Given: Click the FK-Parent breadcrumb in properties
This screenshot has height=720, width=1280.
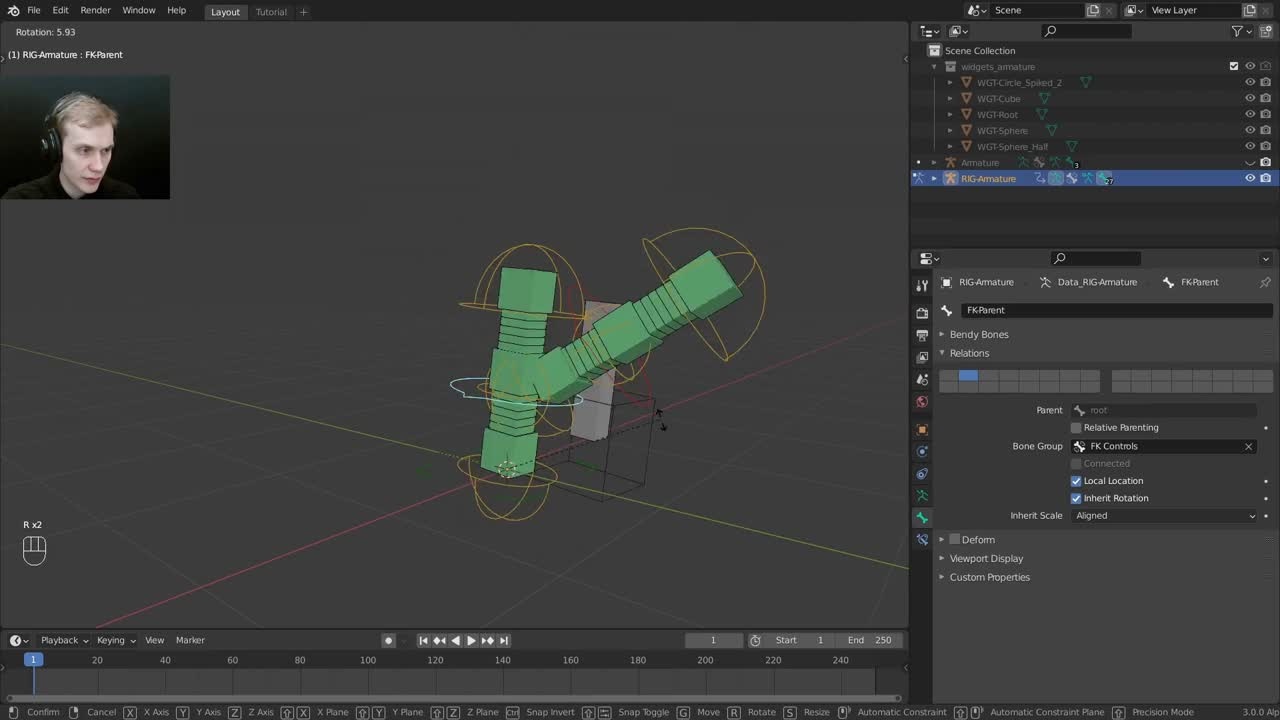Looking at the screenshot, I should (x=1199, y=282).
